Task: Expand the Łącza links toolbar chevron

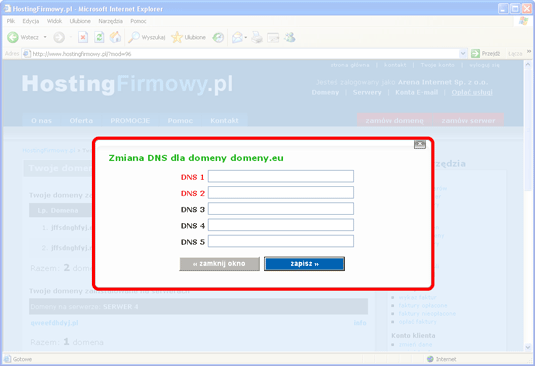Action: coord(529,52)
